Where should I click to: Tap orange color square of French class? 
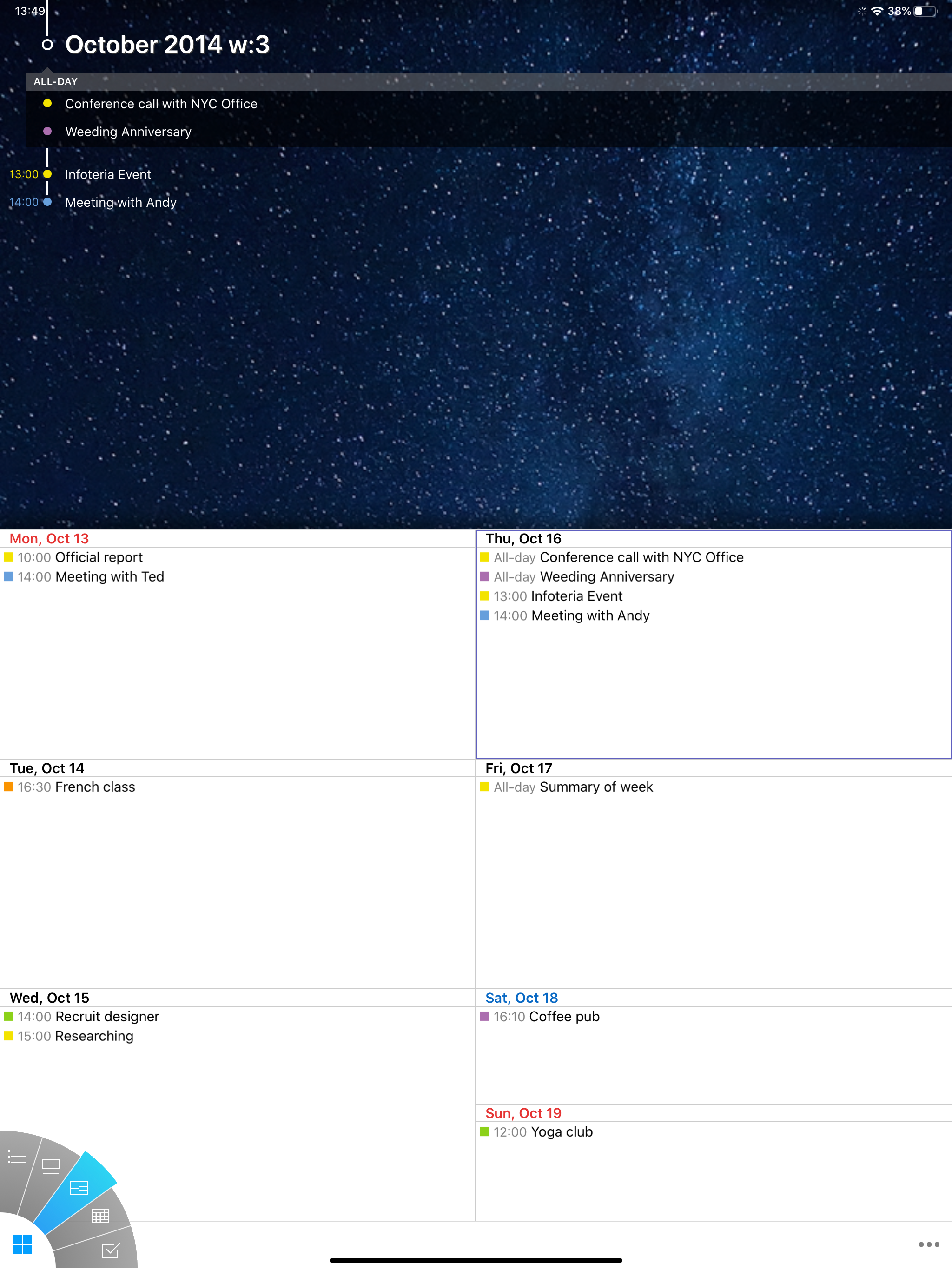point(9,787)
